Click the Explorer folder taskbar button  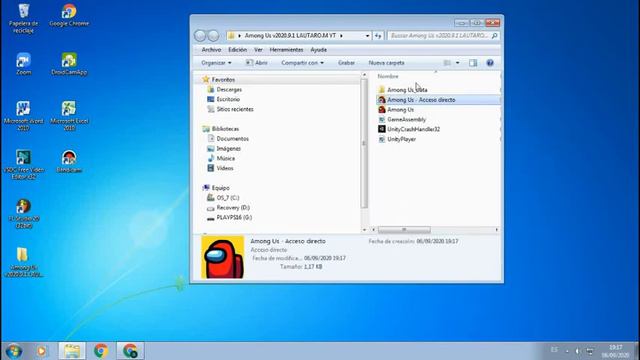pos(72,351)
